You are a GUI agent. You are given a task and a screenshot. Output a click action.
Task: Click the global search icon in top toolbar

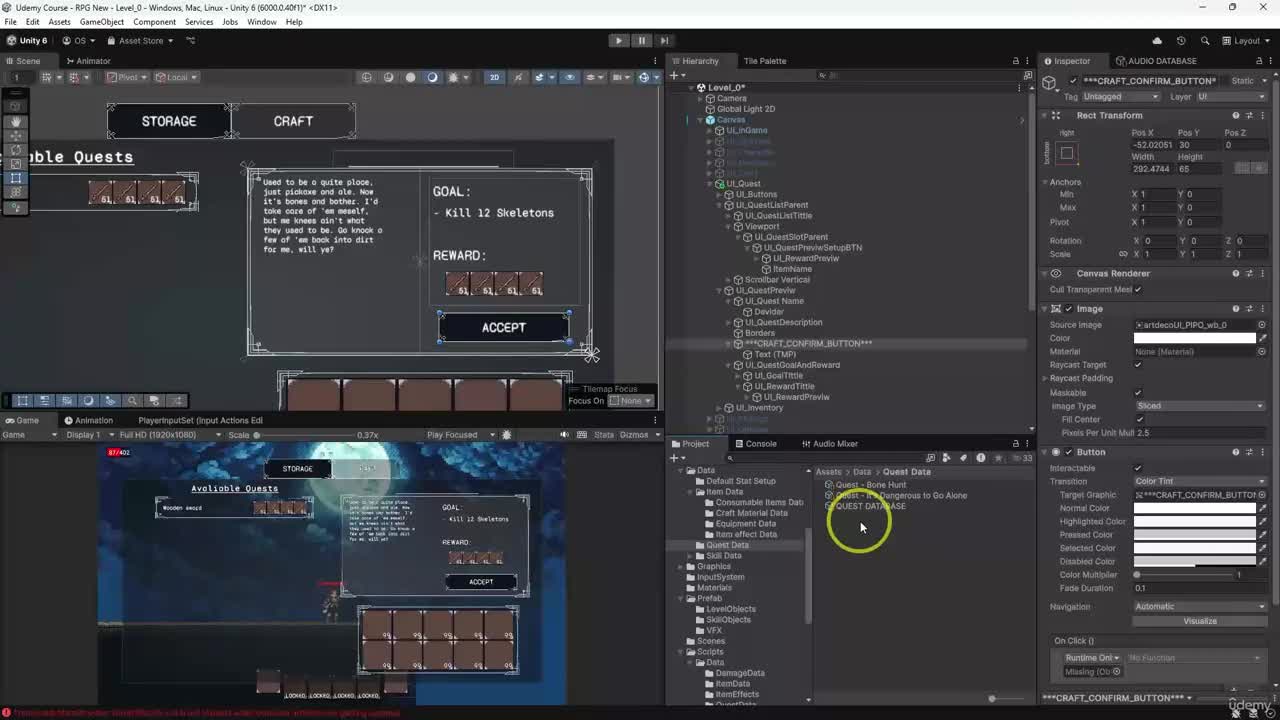pos(1203,41)
